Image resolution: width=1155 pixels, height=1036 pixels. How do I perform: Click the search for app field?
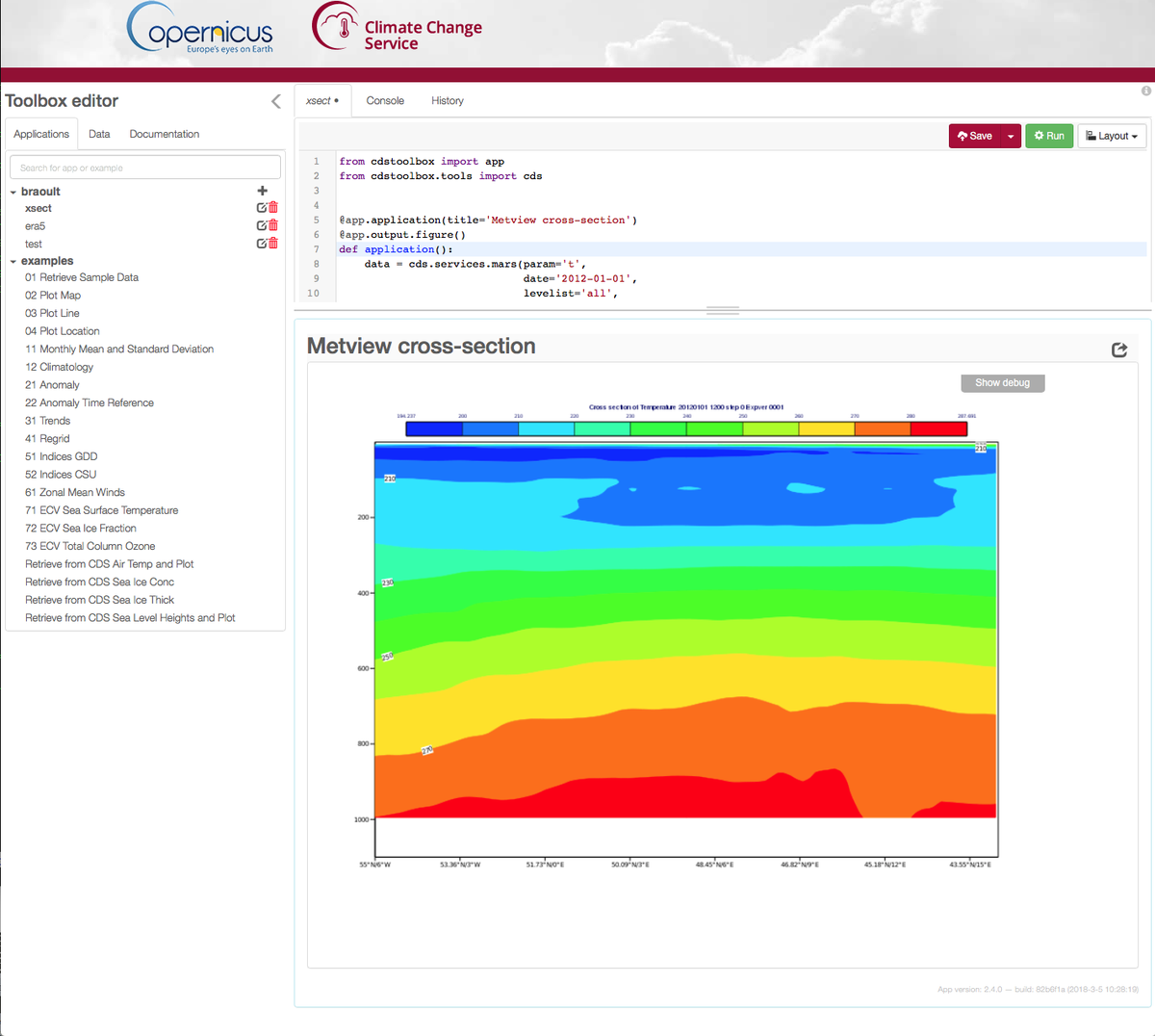coord(145,168)
